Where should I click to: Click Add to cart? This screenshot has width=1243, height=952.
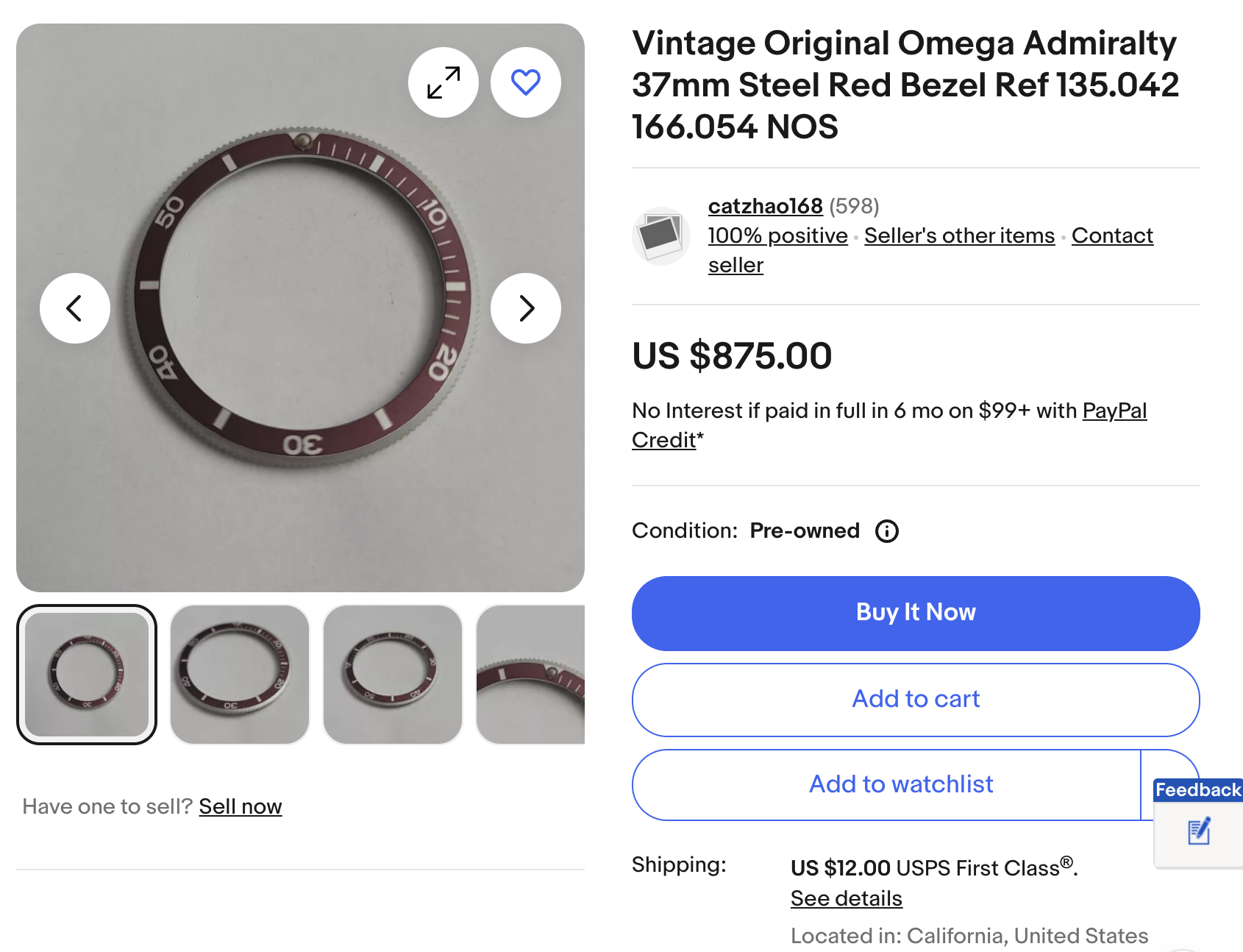(916, 700)
